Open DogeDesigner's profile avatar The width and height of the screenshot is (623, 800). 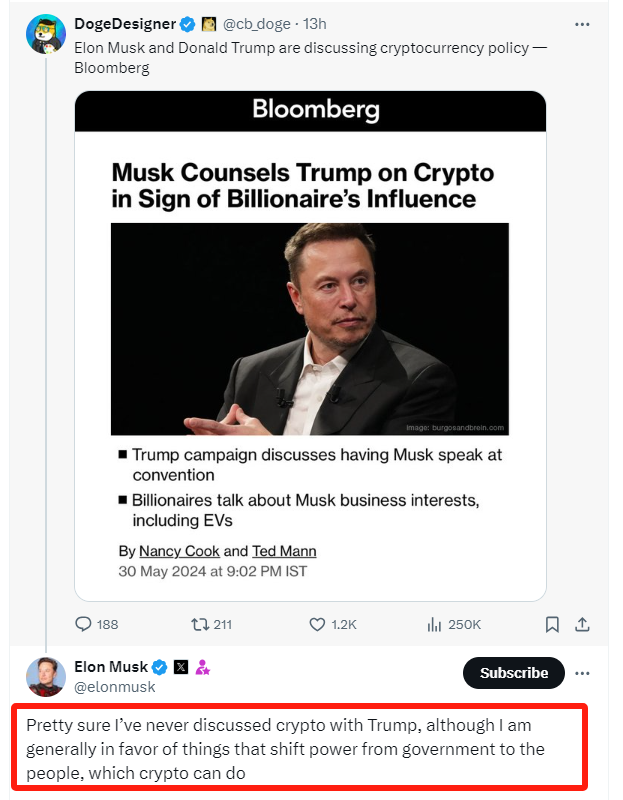pos(46,34)
